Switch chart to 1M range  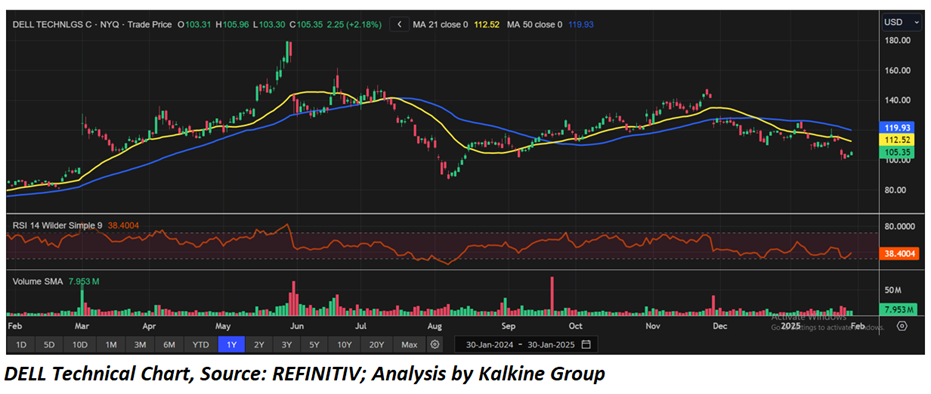pyautogui.click(x=110, y=345)
